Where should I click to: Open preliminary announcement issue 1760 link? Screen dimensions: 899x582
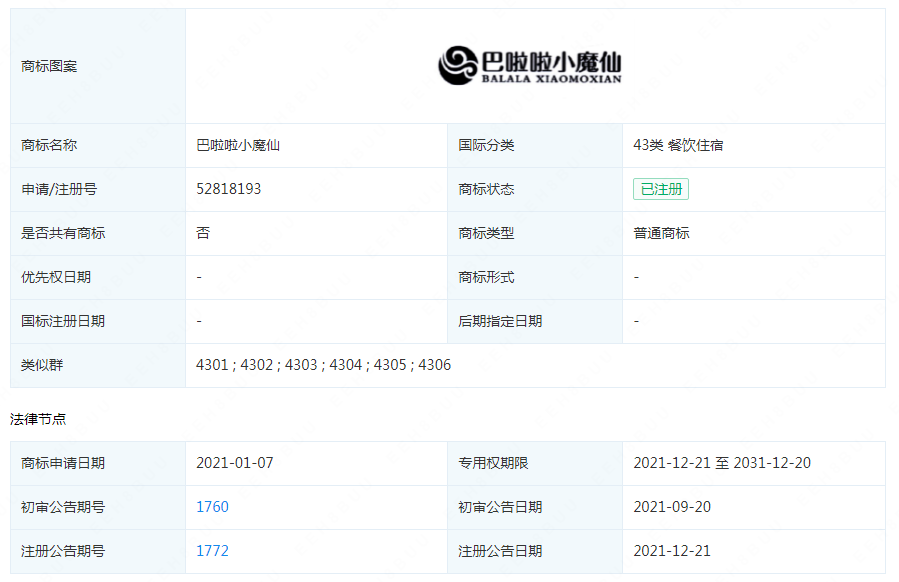[x=212, y=507]
